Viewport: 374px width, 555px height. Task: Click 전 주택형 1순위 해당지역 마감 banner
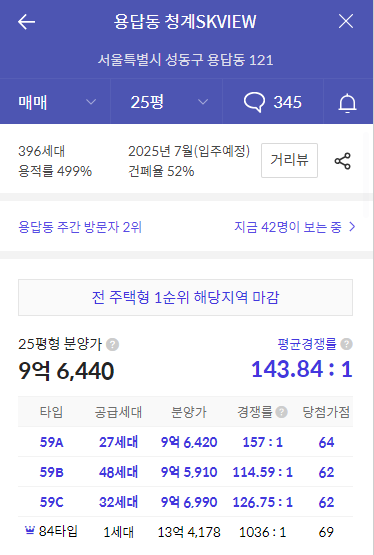coord(185,297)
